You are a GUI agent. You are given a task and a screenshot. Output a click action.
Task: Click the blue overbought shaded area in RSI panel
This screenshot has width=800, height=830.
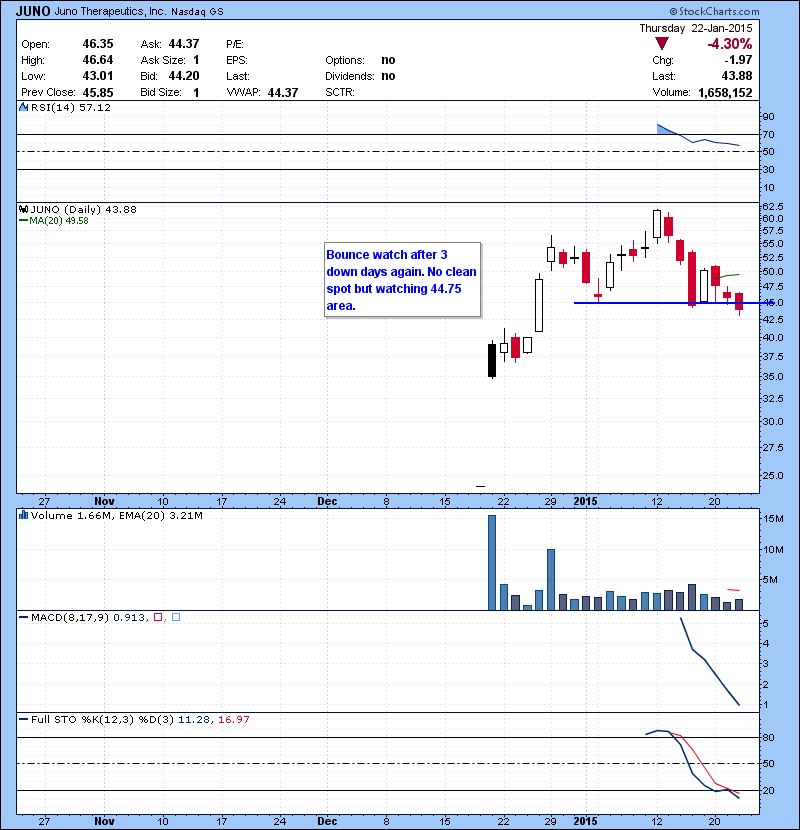pos(666,130)
